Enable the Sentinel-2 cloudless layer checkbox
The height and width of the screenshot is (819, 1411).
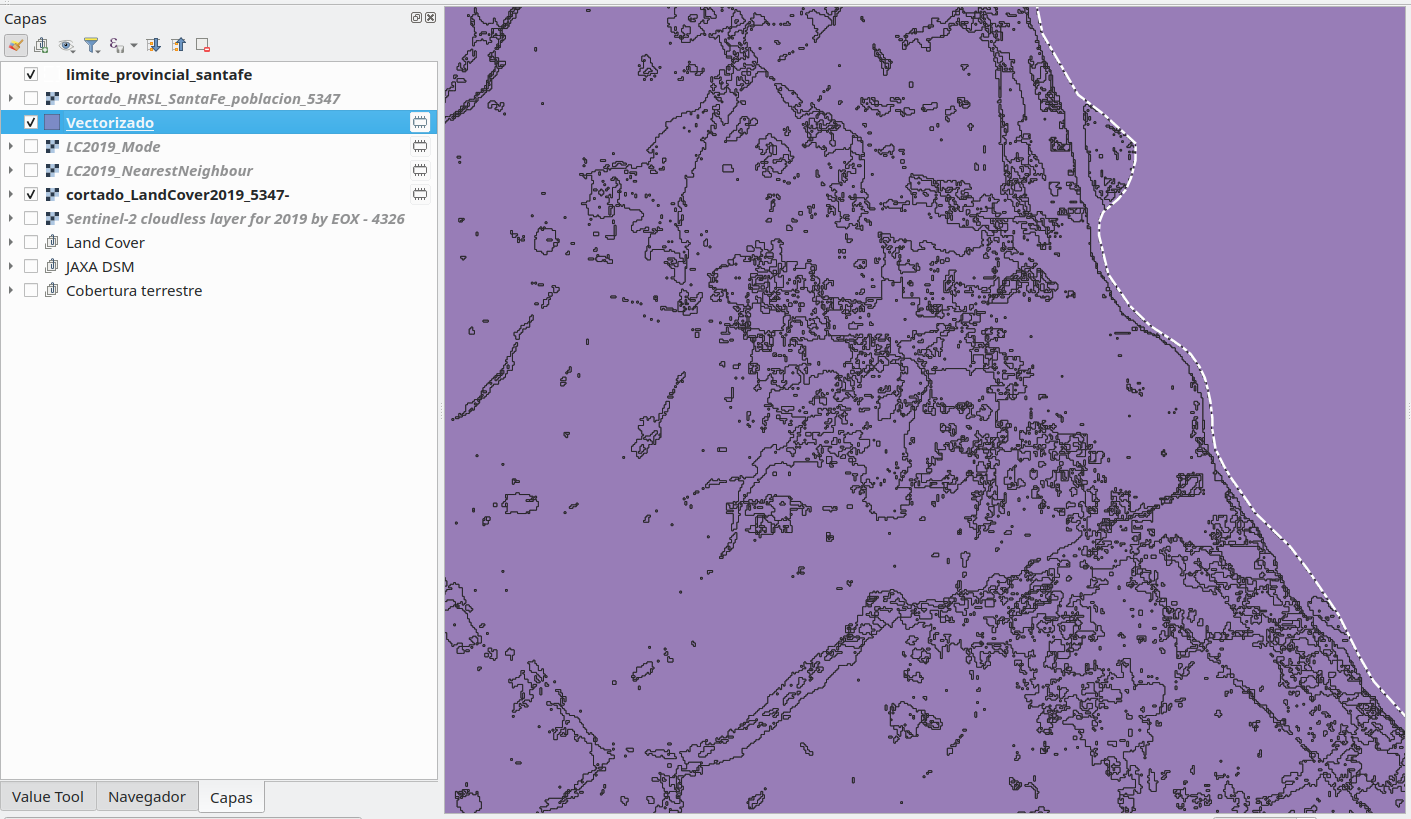[x=31, y=218]
